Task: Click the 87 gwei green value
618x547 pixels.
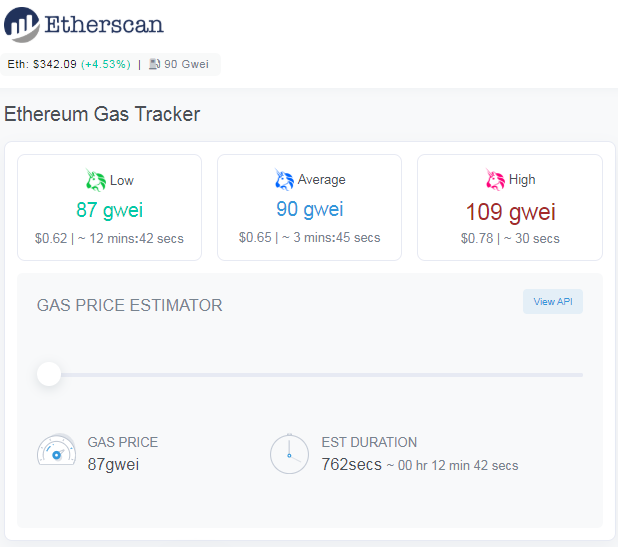Action: [x=109, y=210]
